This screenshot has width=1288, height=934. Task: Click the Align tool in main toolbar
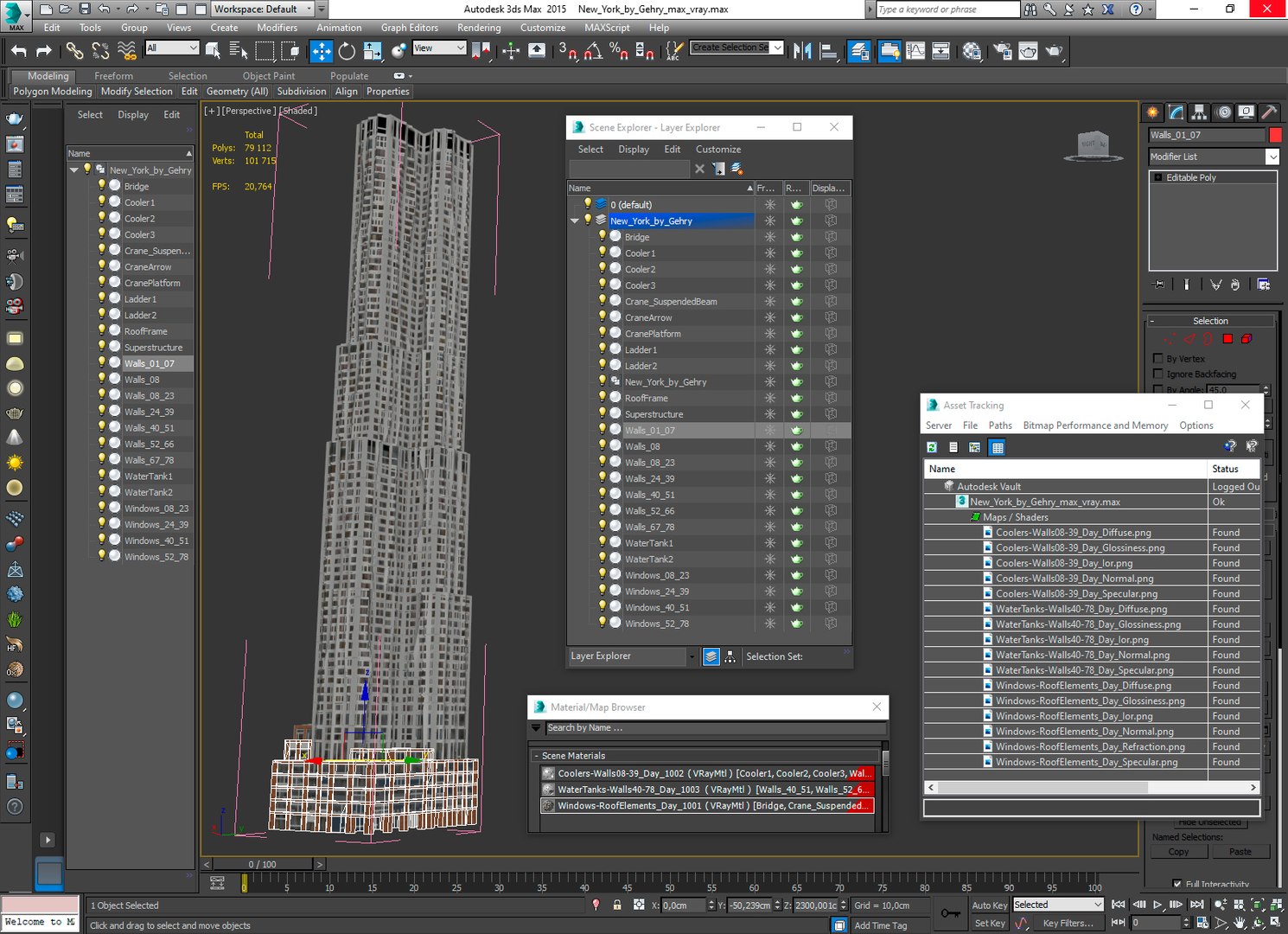(828, 51)
